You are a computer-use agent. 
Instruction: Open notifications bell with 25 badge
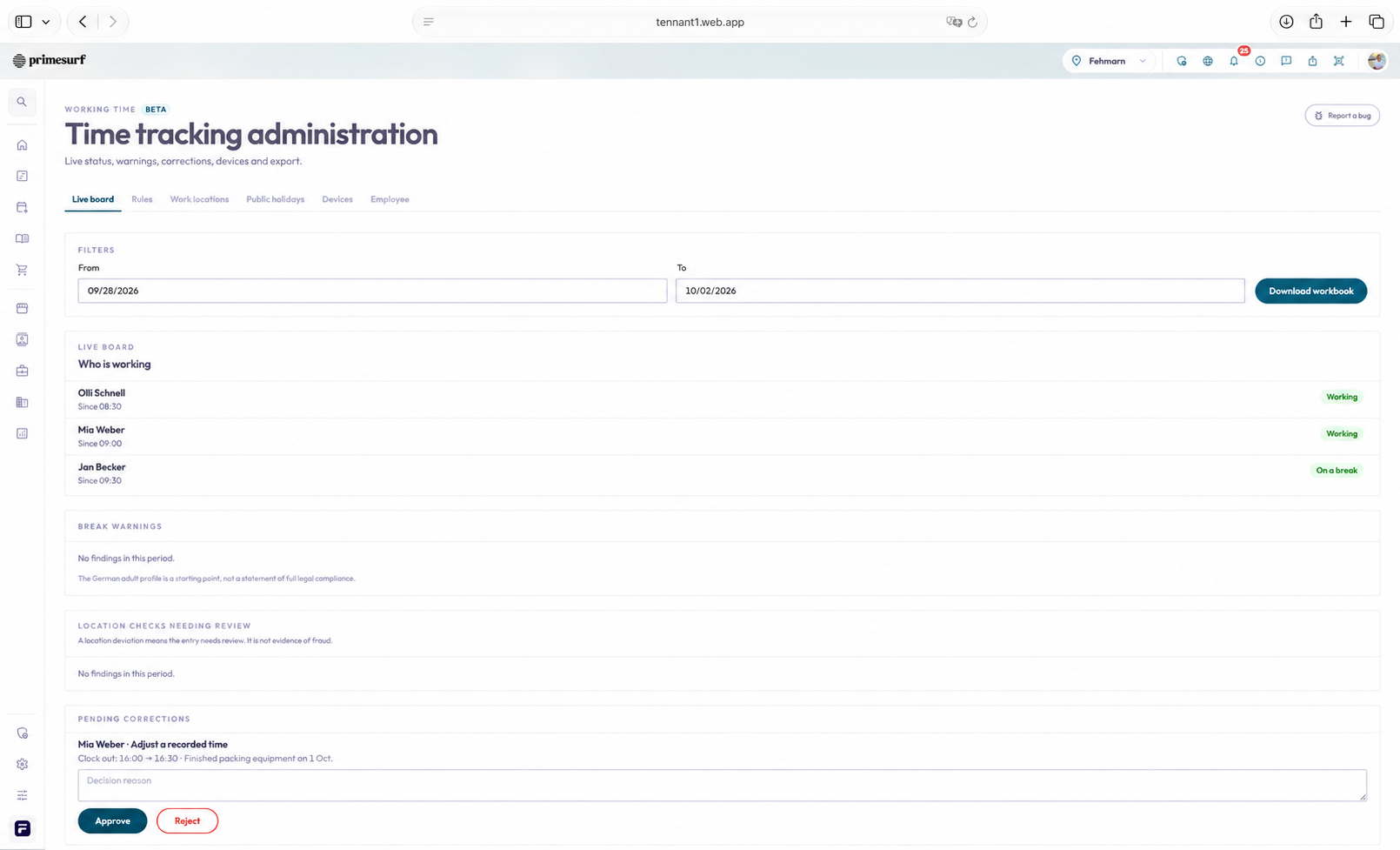1234,61
